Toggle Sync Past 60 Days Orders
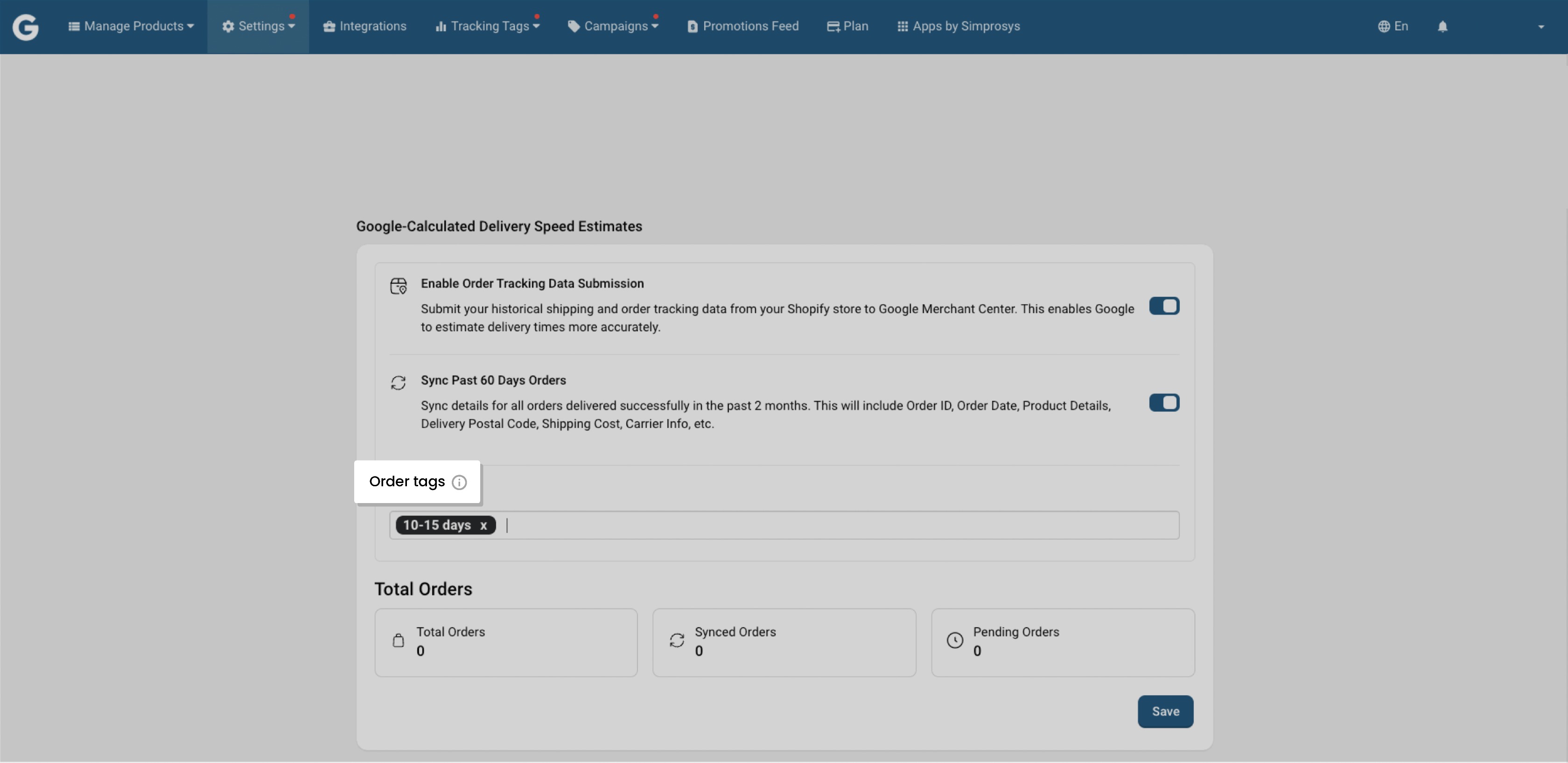The height and width of the screenshot is (763, 1568). pyautogui.click(x=1164, y=403)
